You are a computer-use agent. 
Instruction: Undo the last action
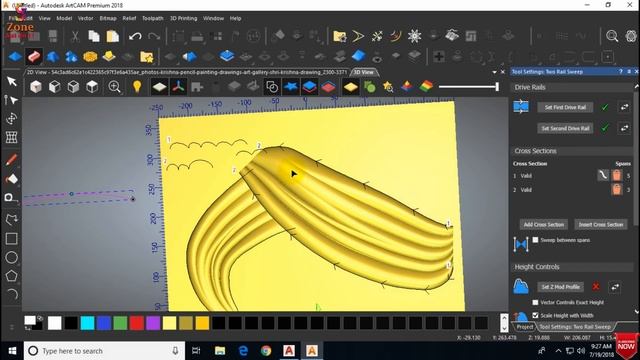point(135,36)
